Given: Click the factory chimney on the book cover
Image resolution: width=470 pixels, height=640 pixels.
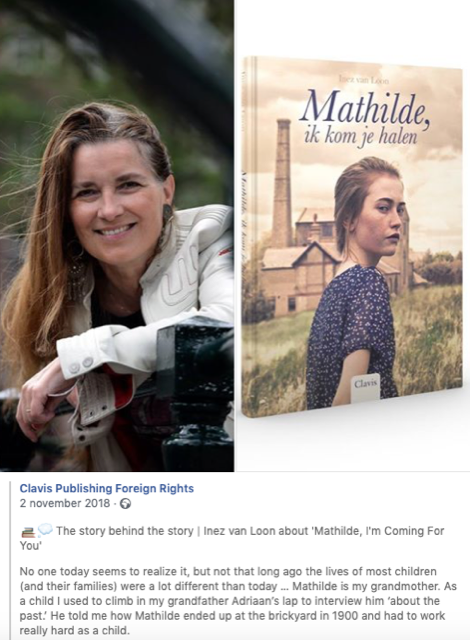Looking at the screenshot, I should (x=283, y=184).
